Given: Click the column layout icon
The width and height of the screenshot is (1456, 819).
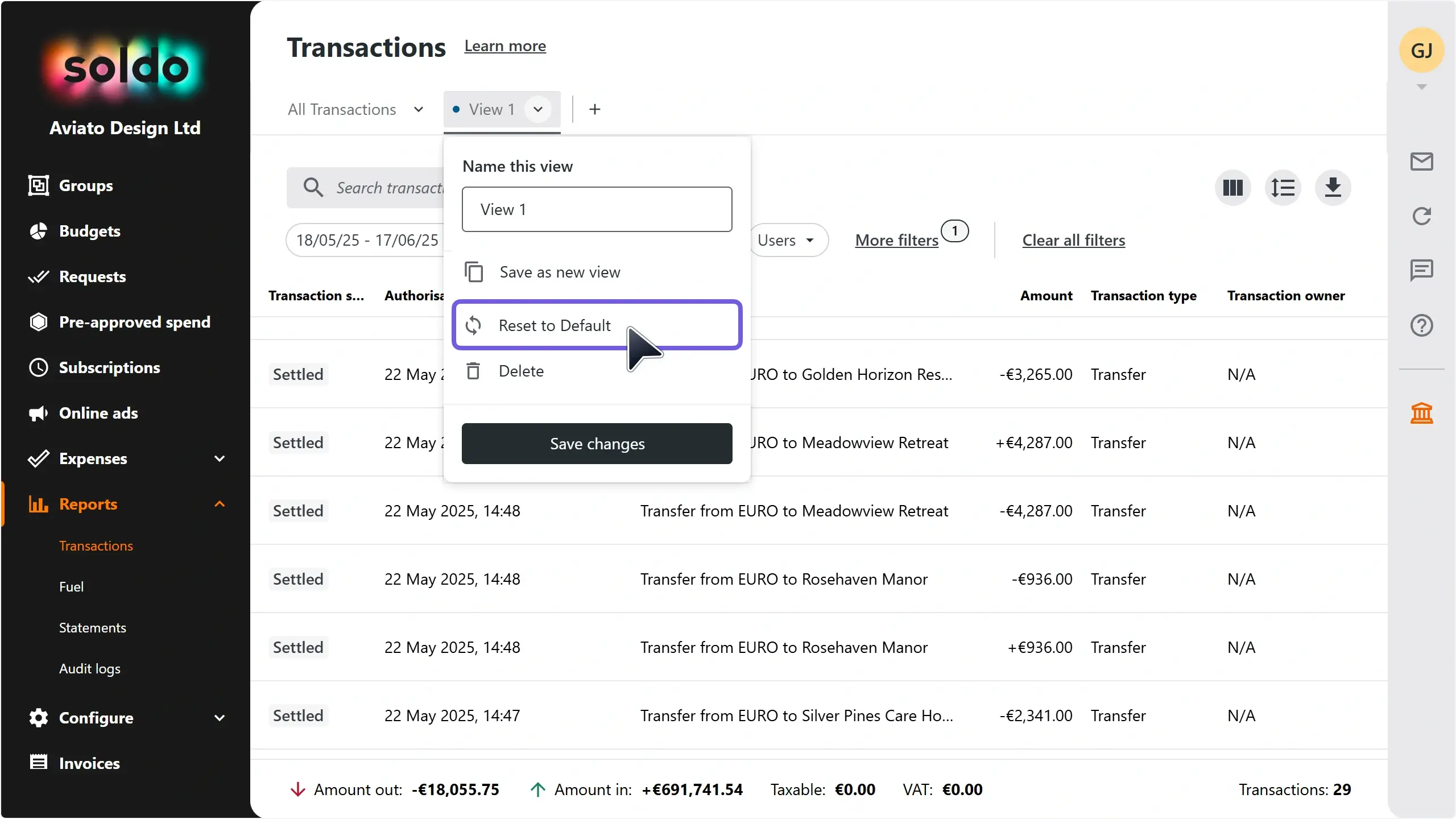Looking at the screenshot, I should [x=1232, y=188].
